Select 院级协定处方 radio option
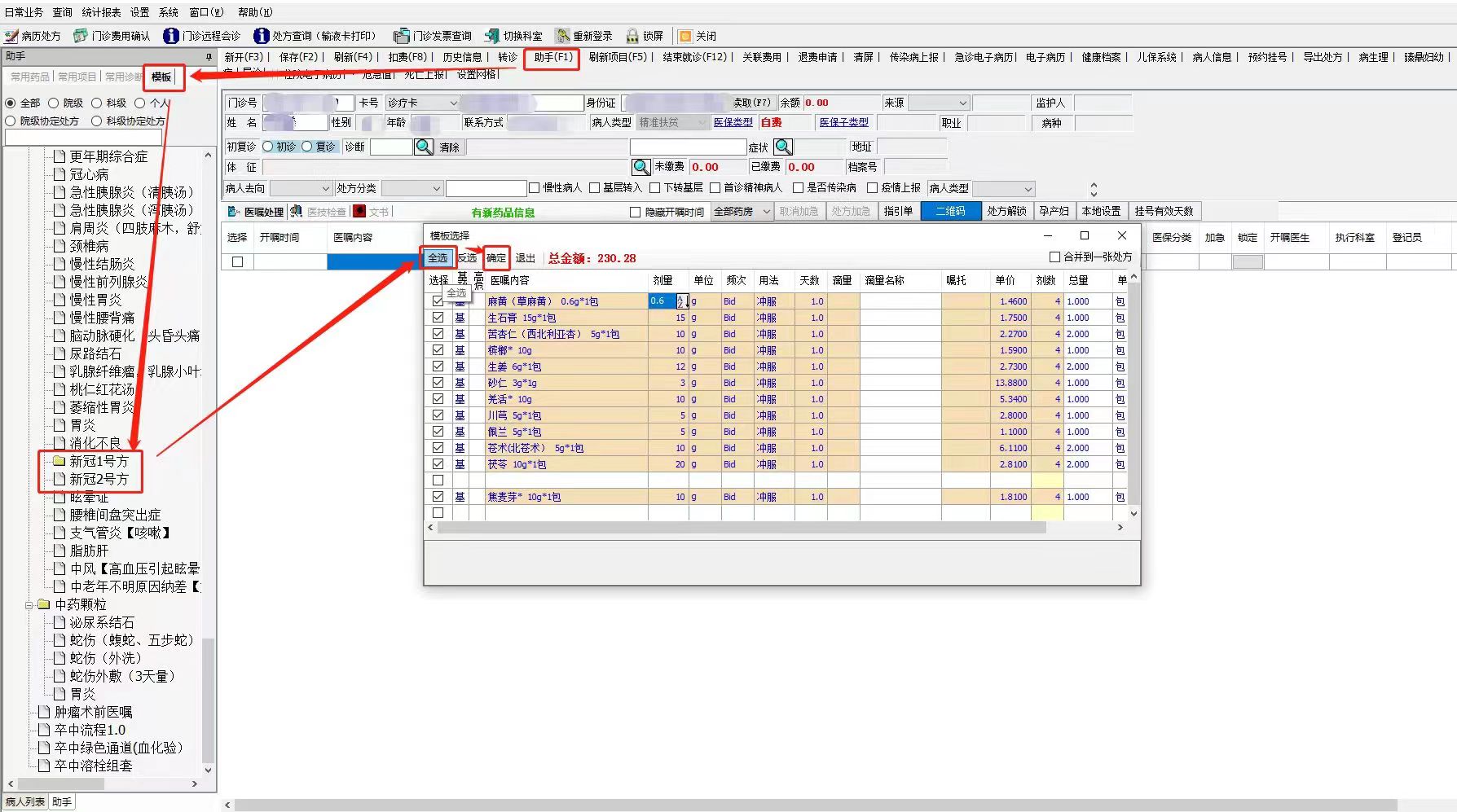The width and height of the screenshot is (1457, 812). (x=11, y=121)
